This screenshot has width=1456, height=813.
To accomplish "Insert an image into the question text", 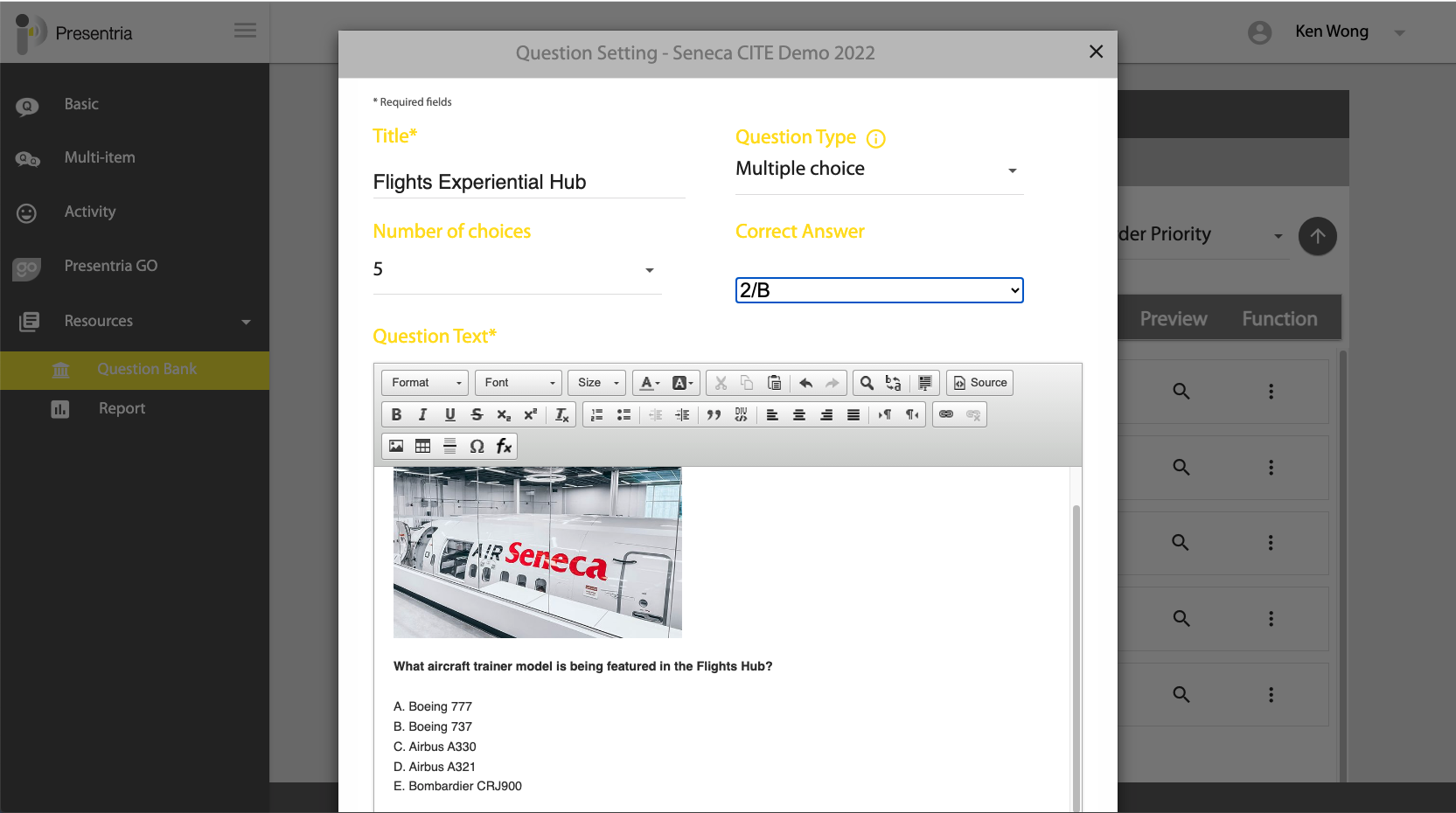I will [x=396, y=446].
